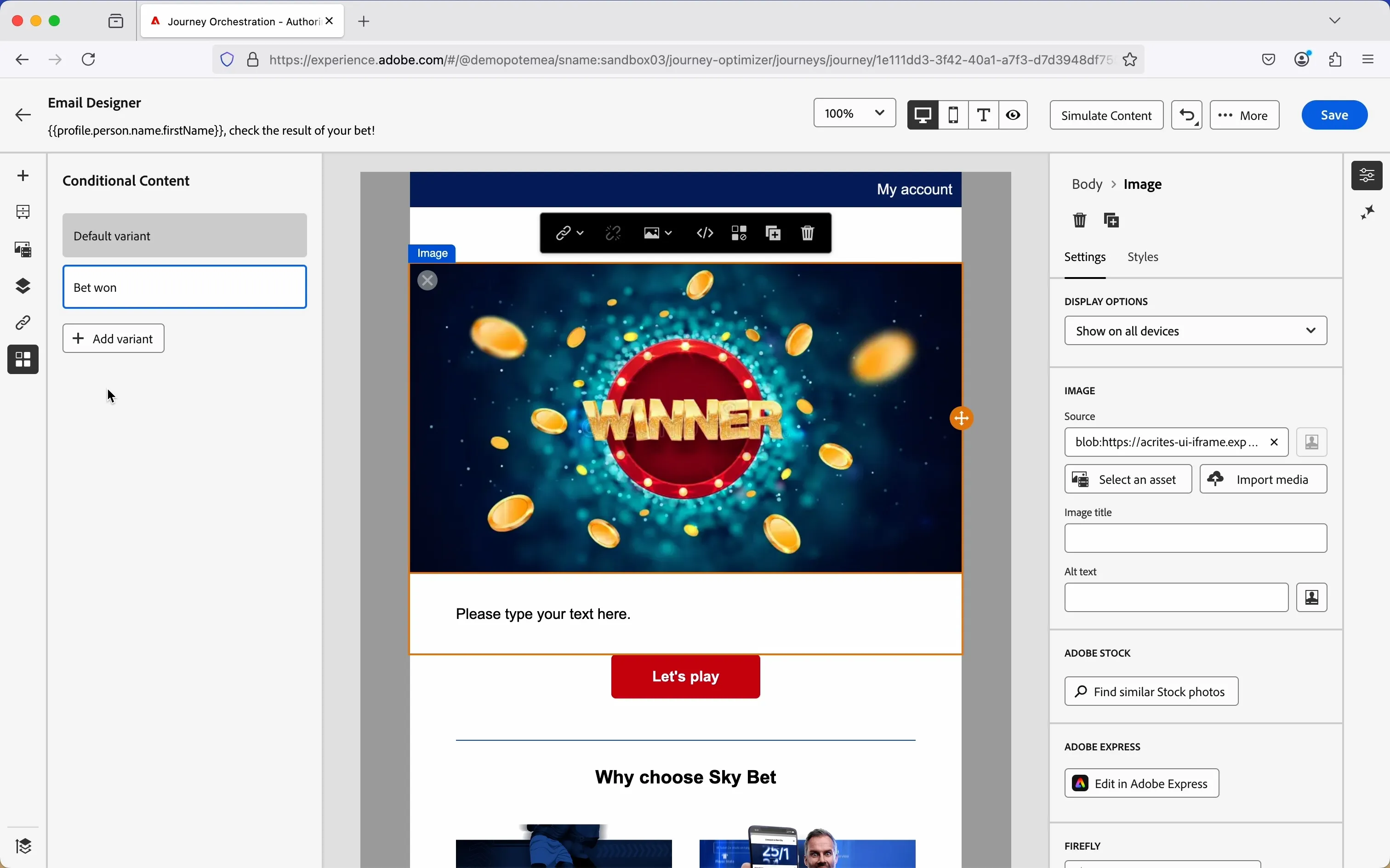The width and height of the screenshot is (1390, 868).
Task: Click the Body breadcrumb link
Action: pyautogui.click(x=1088, y=185)
